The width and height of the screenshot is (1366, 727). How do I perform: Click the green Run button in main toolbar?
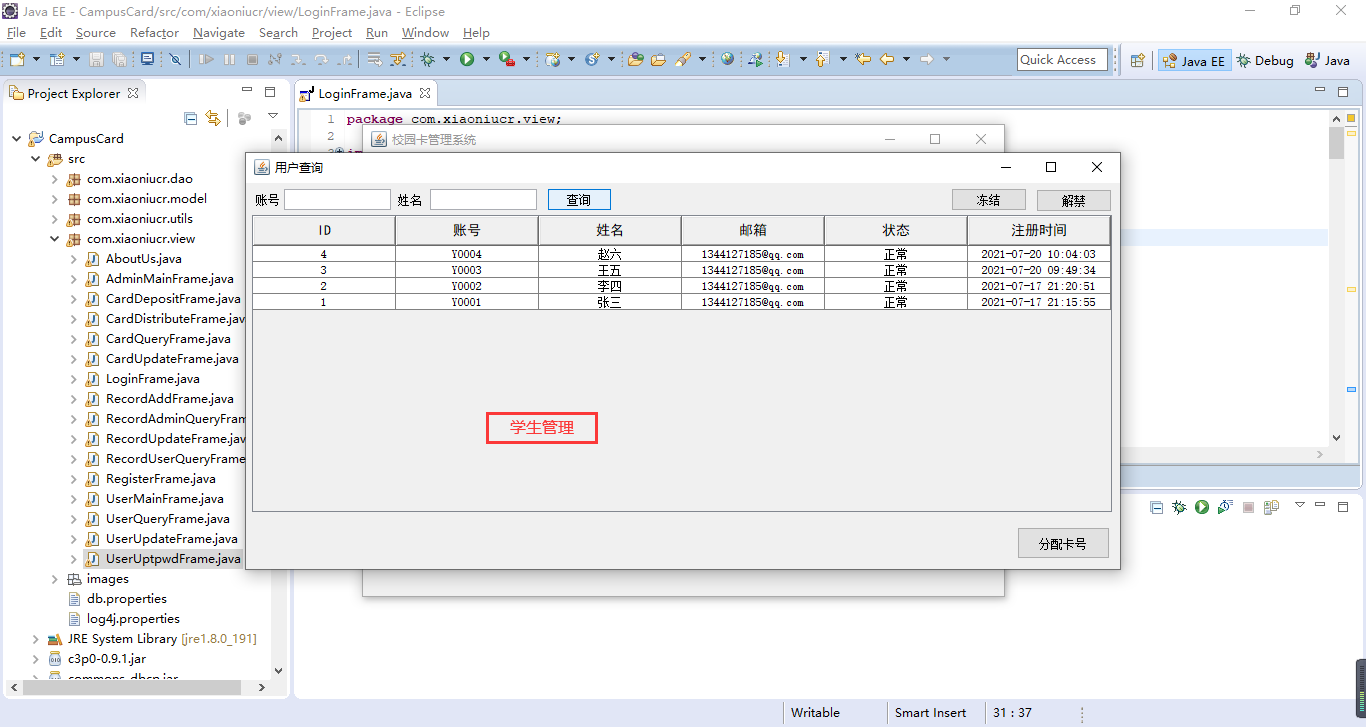tap(466, 60)
